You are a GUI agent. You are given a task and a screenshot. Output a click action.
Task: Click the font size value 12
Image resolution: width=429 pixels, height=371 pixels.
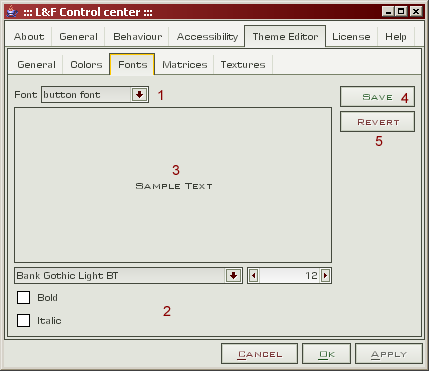(x=311, y=276)
